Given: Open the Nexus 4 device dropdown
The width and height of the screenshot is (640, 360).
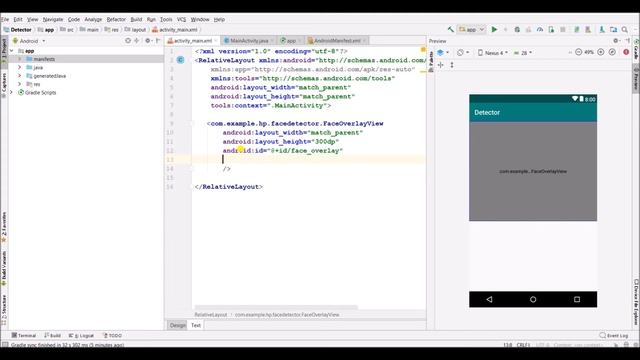Looking at the screenshot, I should click(493, 53).
